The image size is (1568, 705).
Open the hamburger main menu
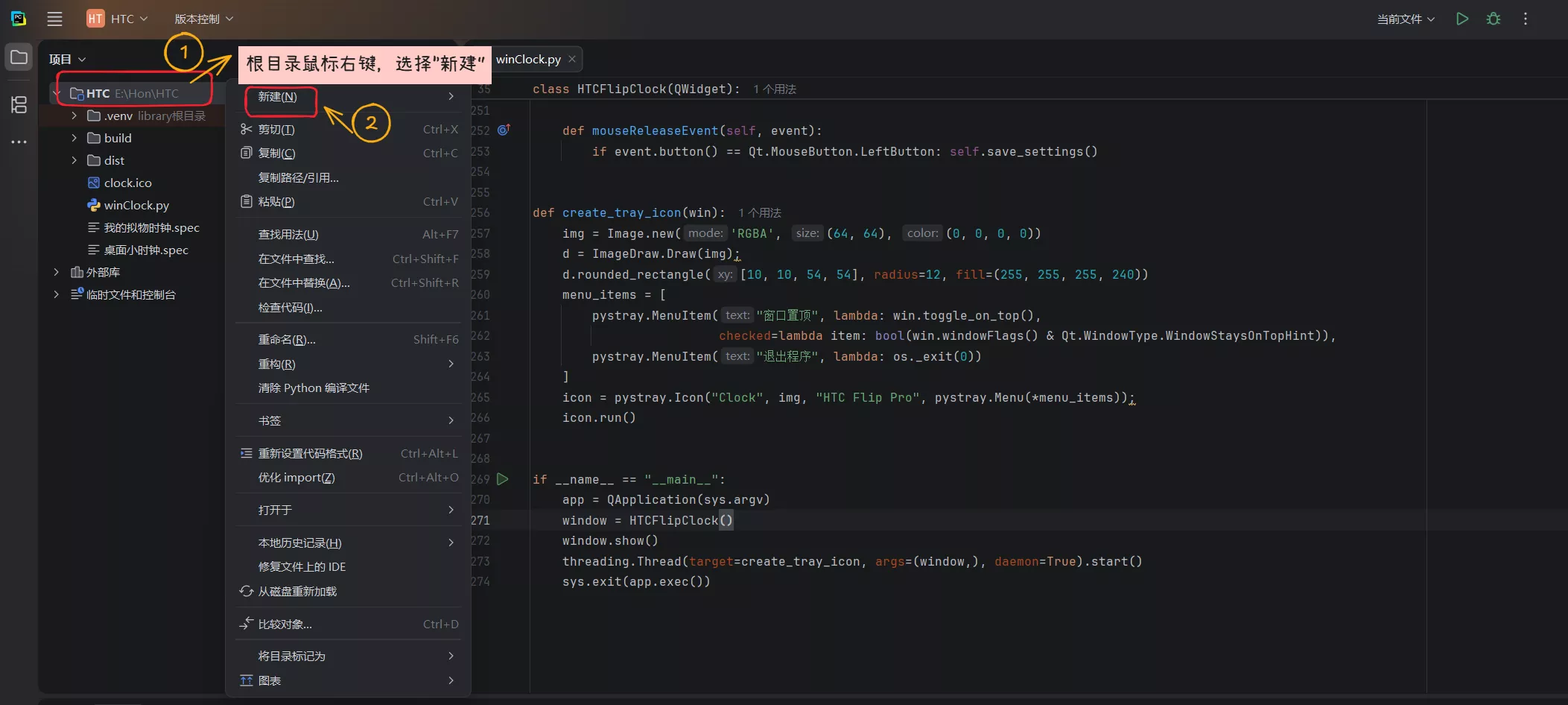pyautogui.click(x=54, y=19)
